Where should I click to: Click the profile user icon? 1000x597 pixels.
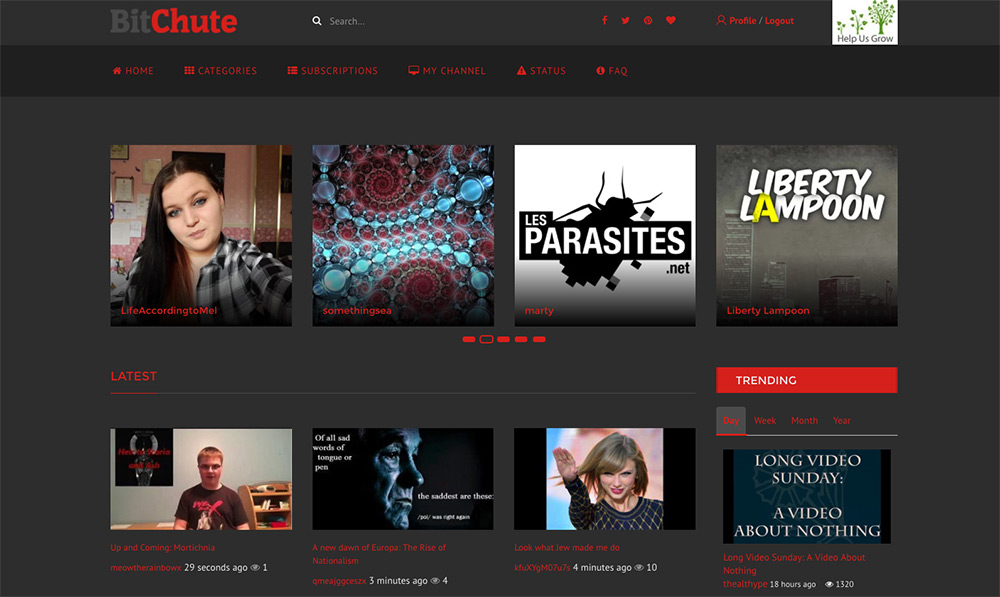pyautogui.click(x=721, y=20)
